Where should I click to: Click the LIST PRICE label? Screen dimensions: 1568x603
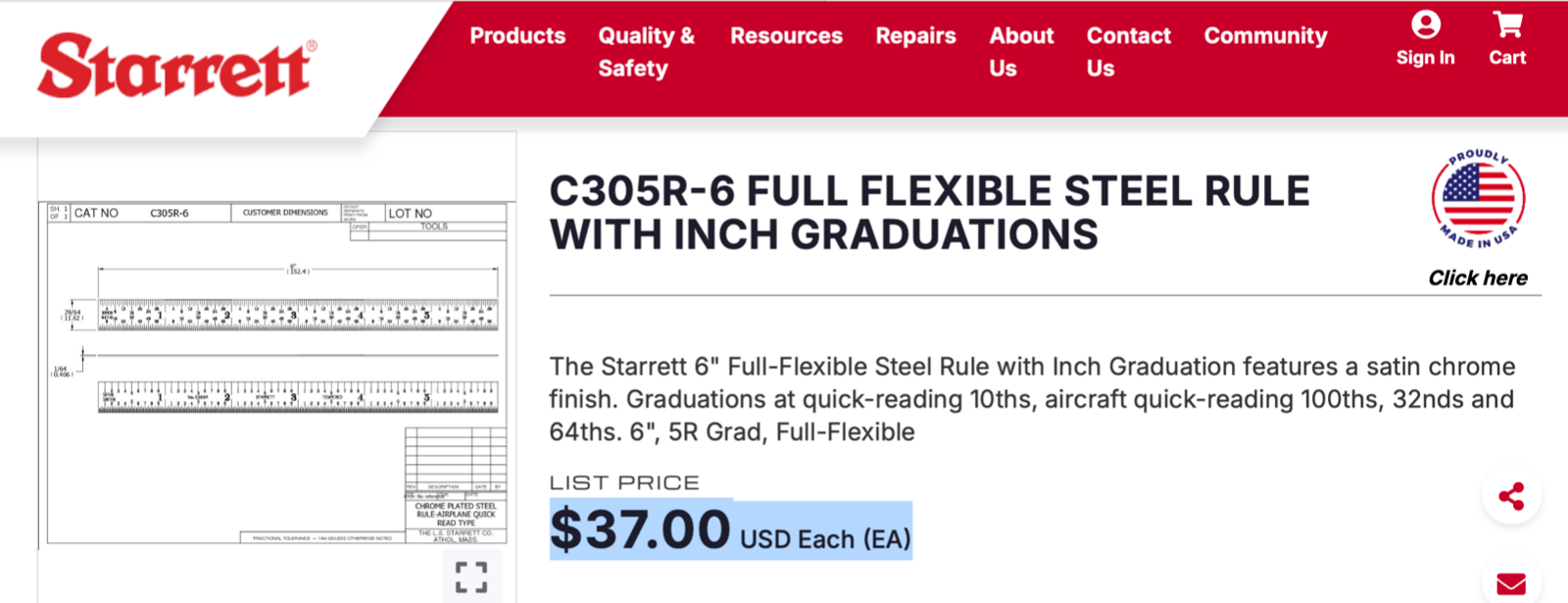click(x=624, y=482)
